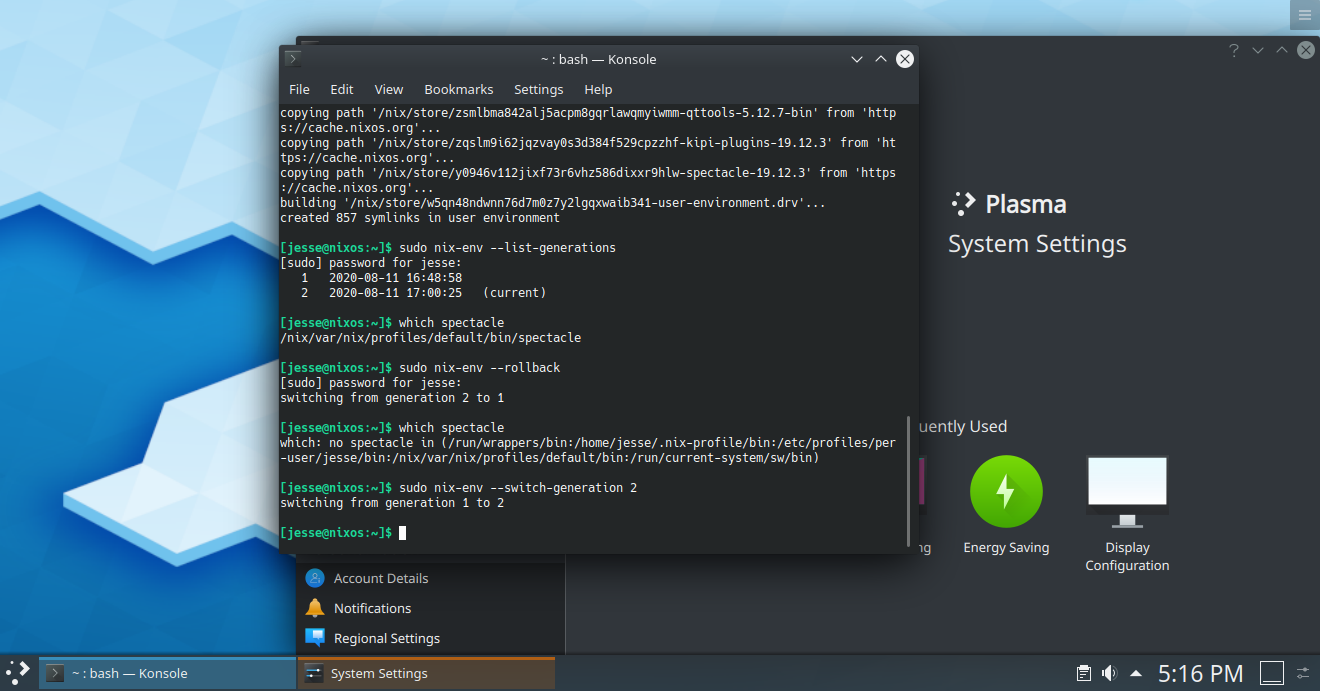Click the Regional Settings flag icon
This screenshot has height=691, width=1320.
[x=315, y=638]
